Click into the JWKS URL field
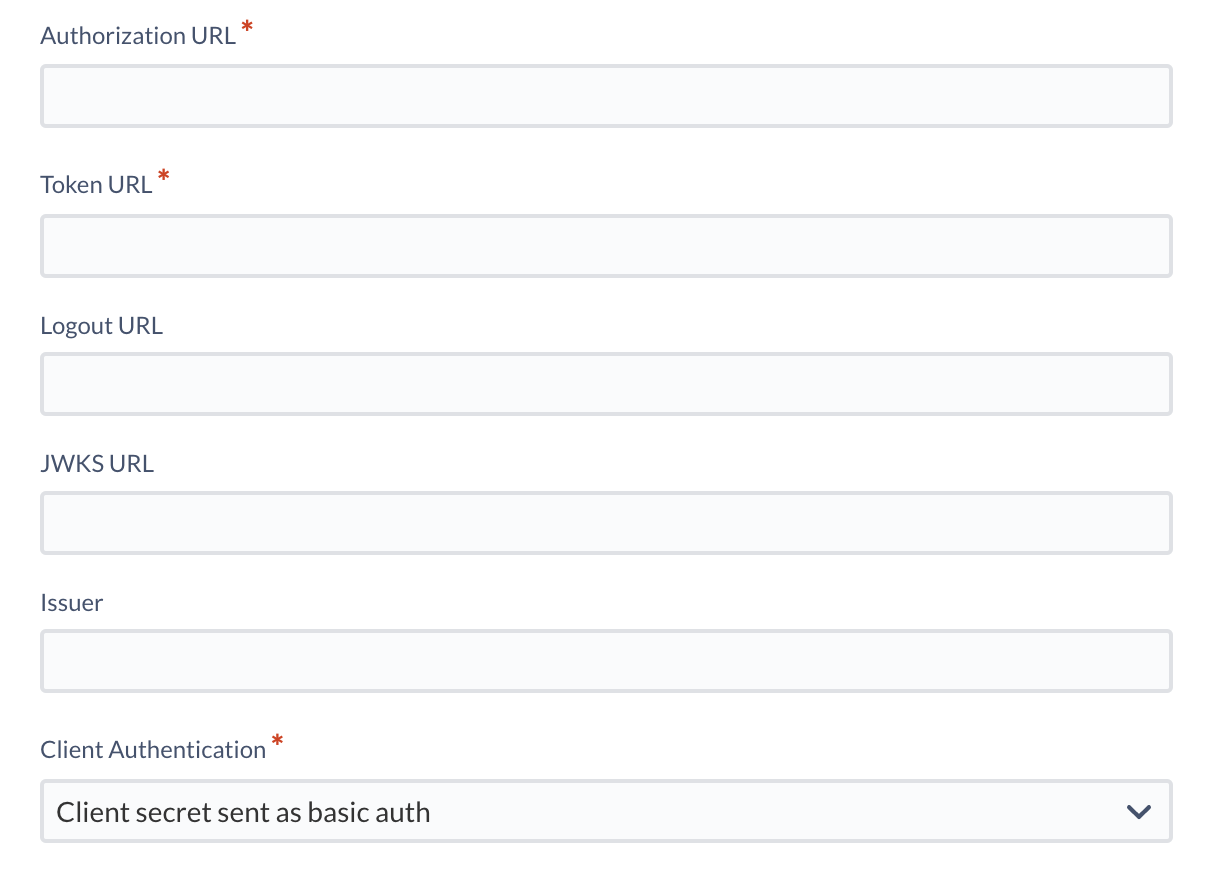This screenshot has height=882, width=1210. tap(606, 523)
